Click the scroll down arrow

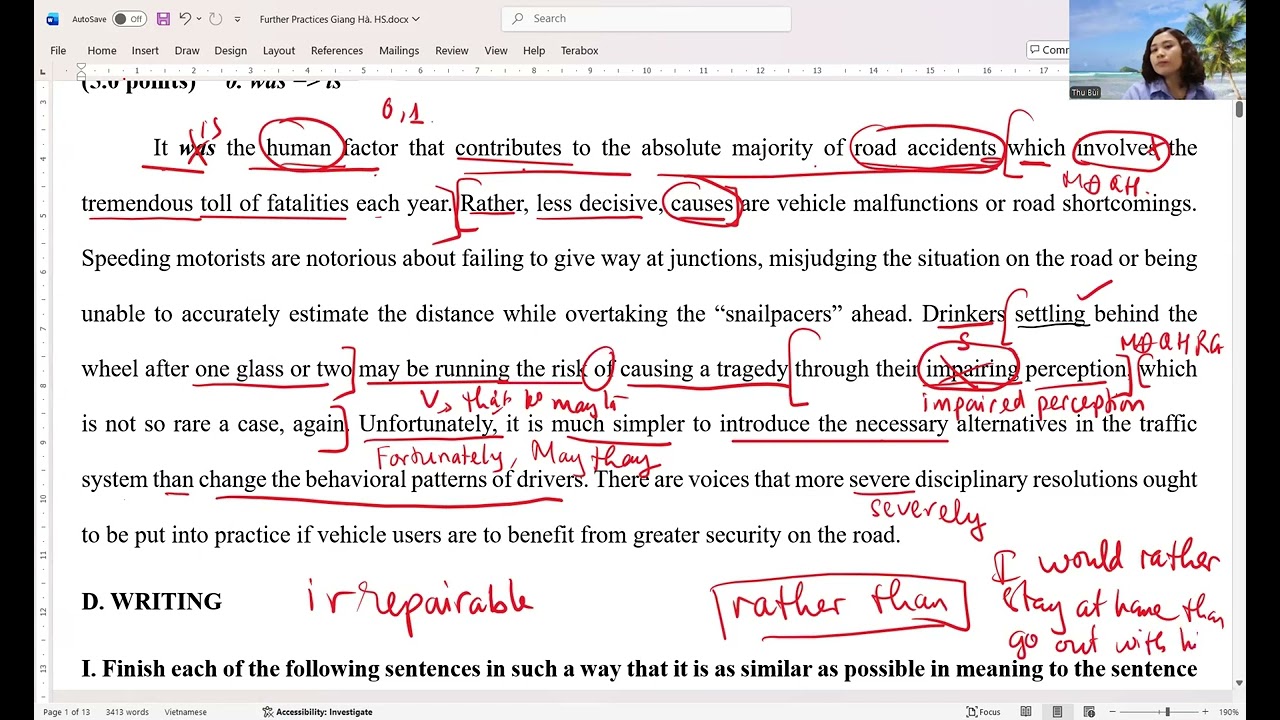pyautogui.click(x=1240, y=683)
